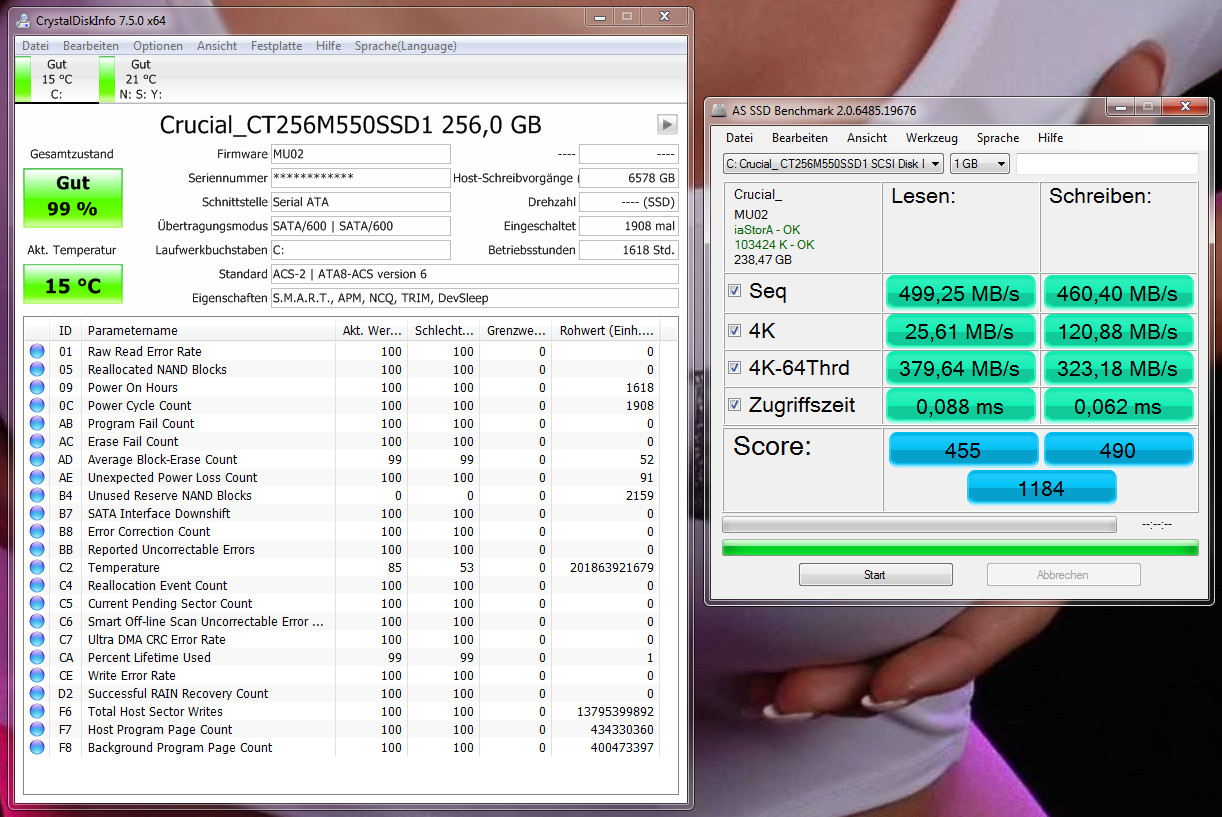Click the status orb for Reallocated NAND Blocks
The width and height of the screenshot is (1222, 817).
coord(37,369)
